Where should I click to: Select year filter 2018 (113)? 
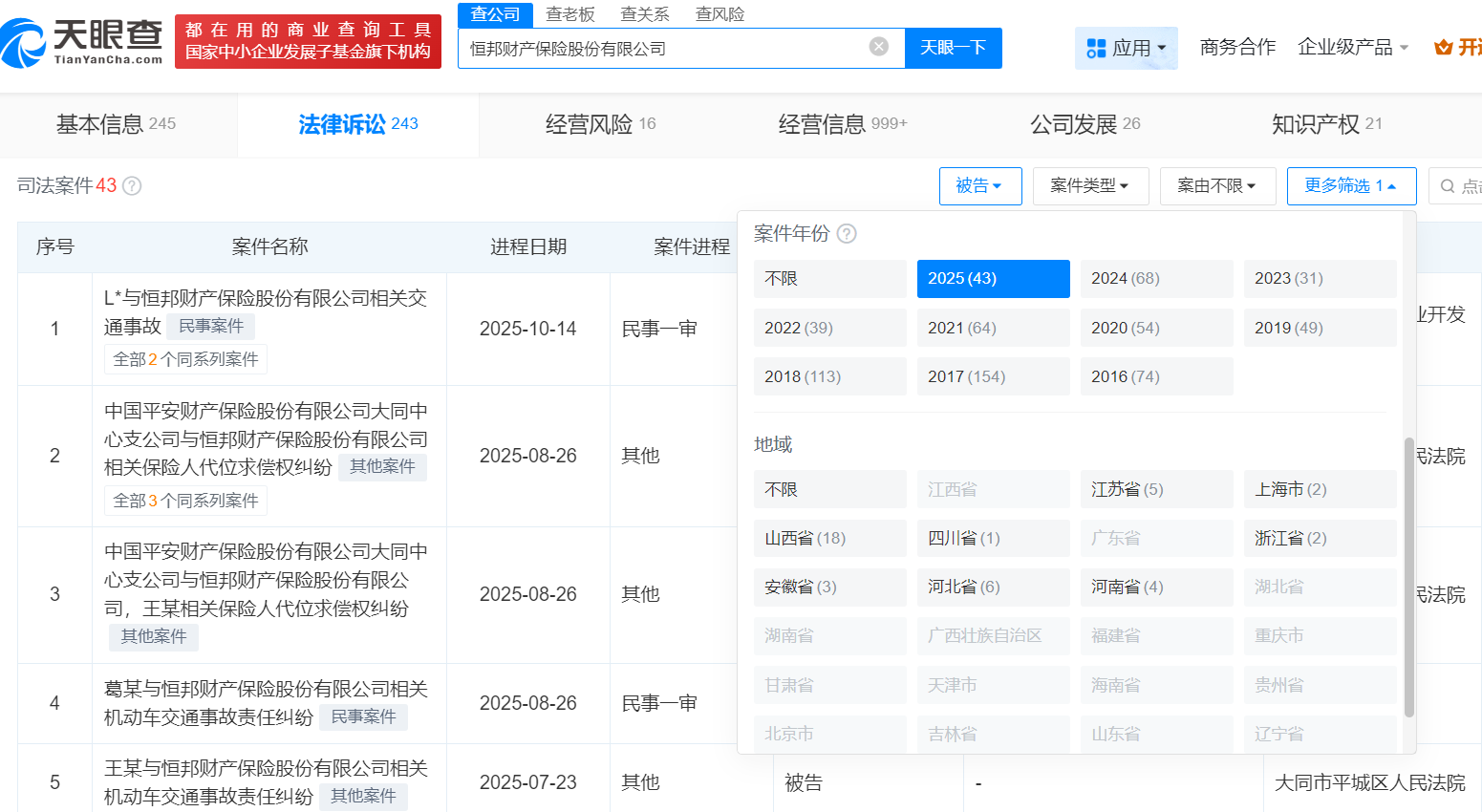pyautogui.click(x=829, y=376)
